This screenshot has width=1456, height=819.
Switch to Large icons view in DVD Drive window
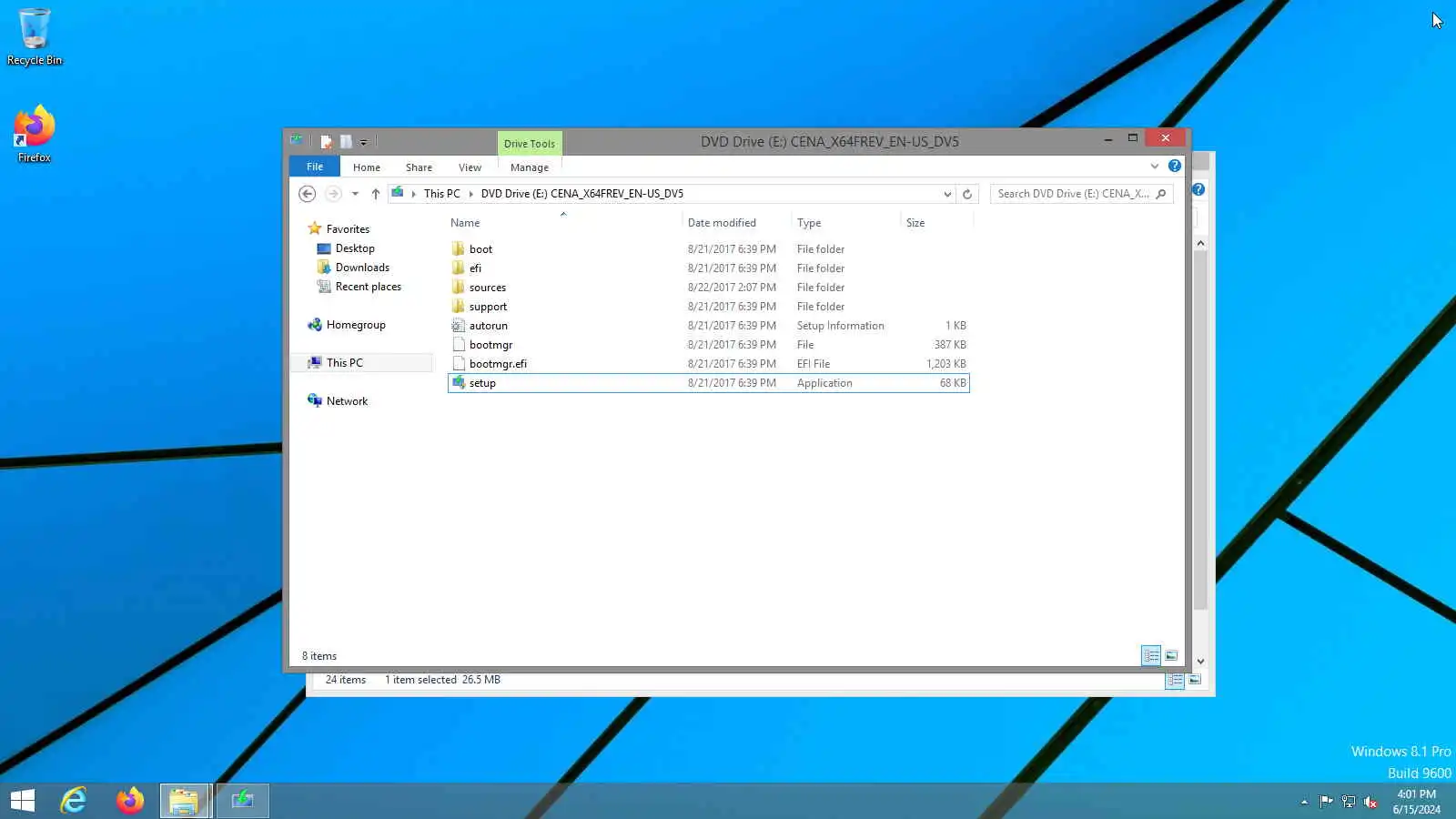[x=1171, y=656]
